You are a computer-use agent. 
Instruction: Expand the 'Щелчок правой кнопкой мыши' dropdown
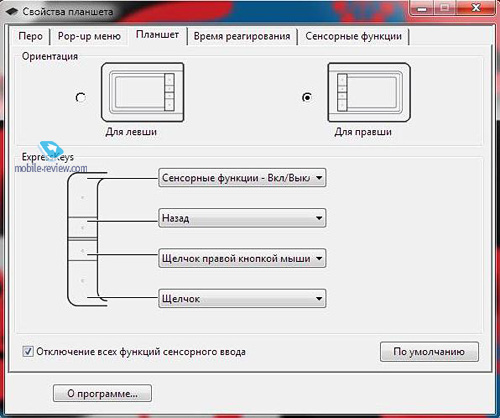tap(242, 258)
